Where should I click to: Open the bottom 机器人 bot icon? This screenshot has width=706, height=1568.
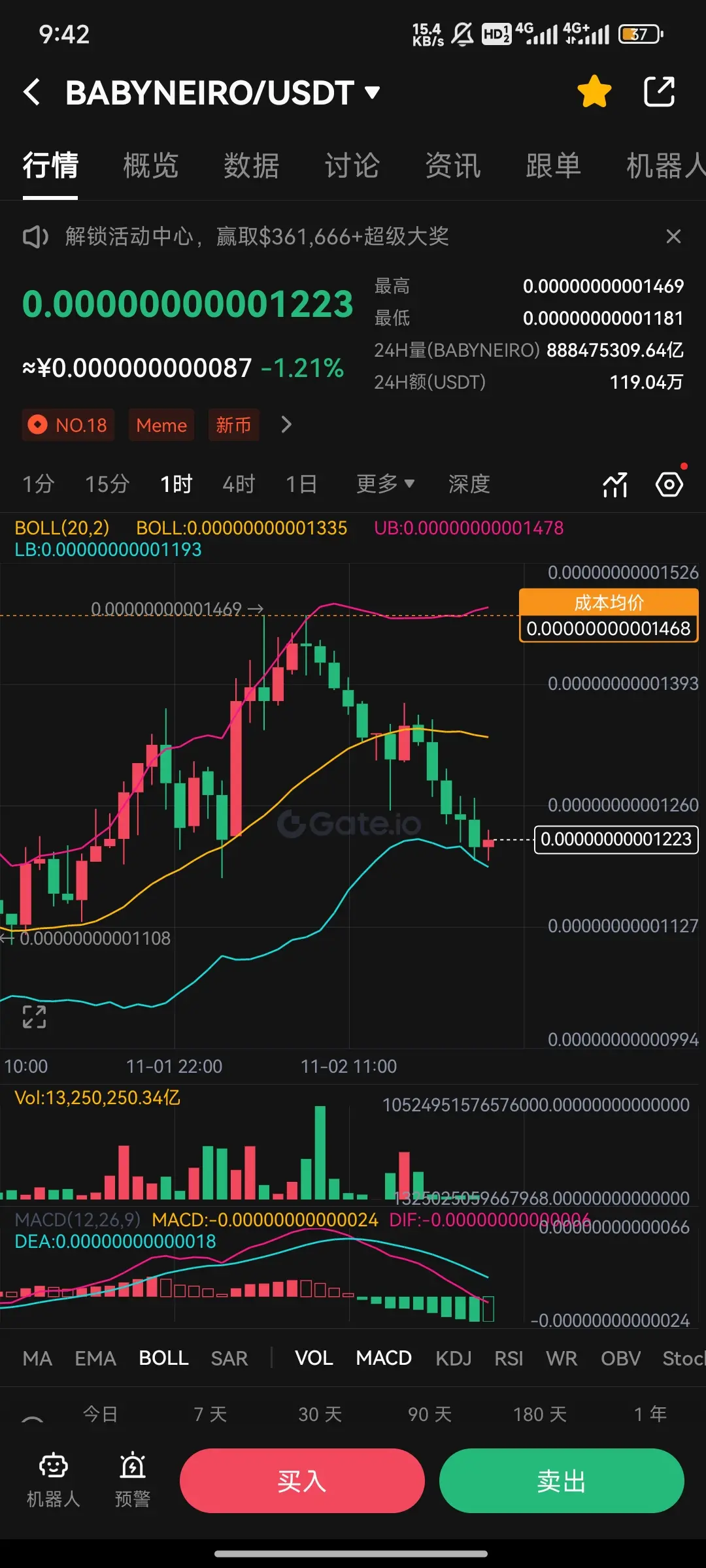click(x=54, y=1480)
